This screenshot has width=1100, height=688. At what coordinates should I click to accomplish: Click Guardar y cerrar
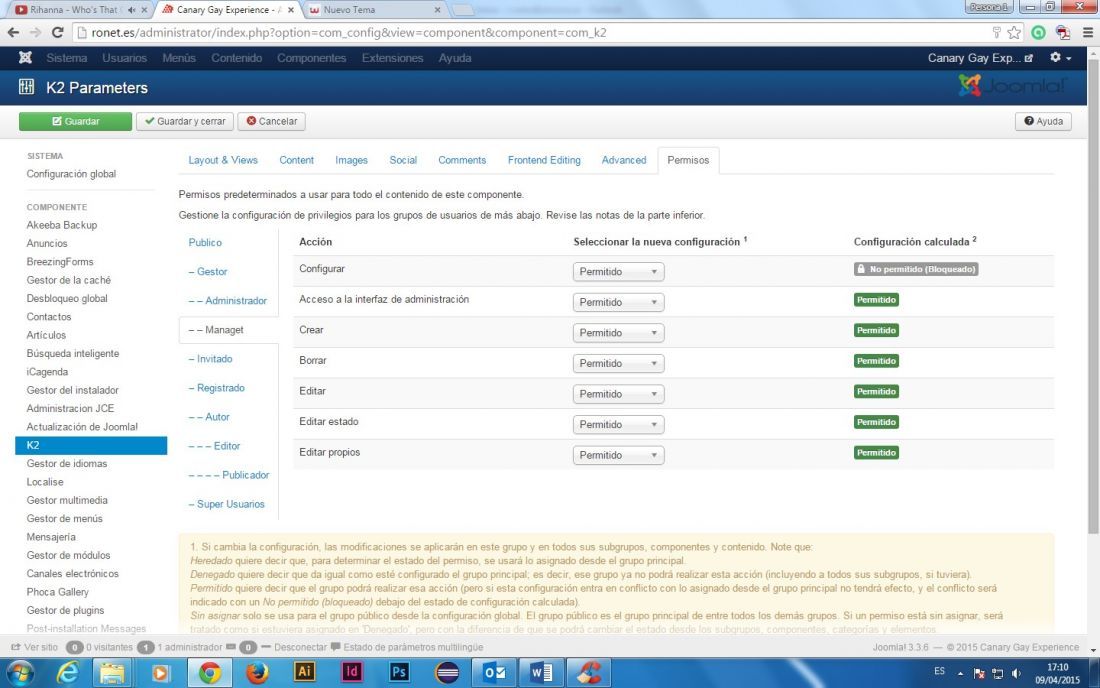coord(185,121)
